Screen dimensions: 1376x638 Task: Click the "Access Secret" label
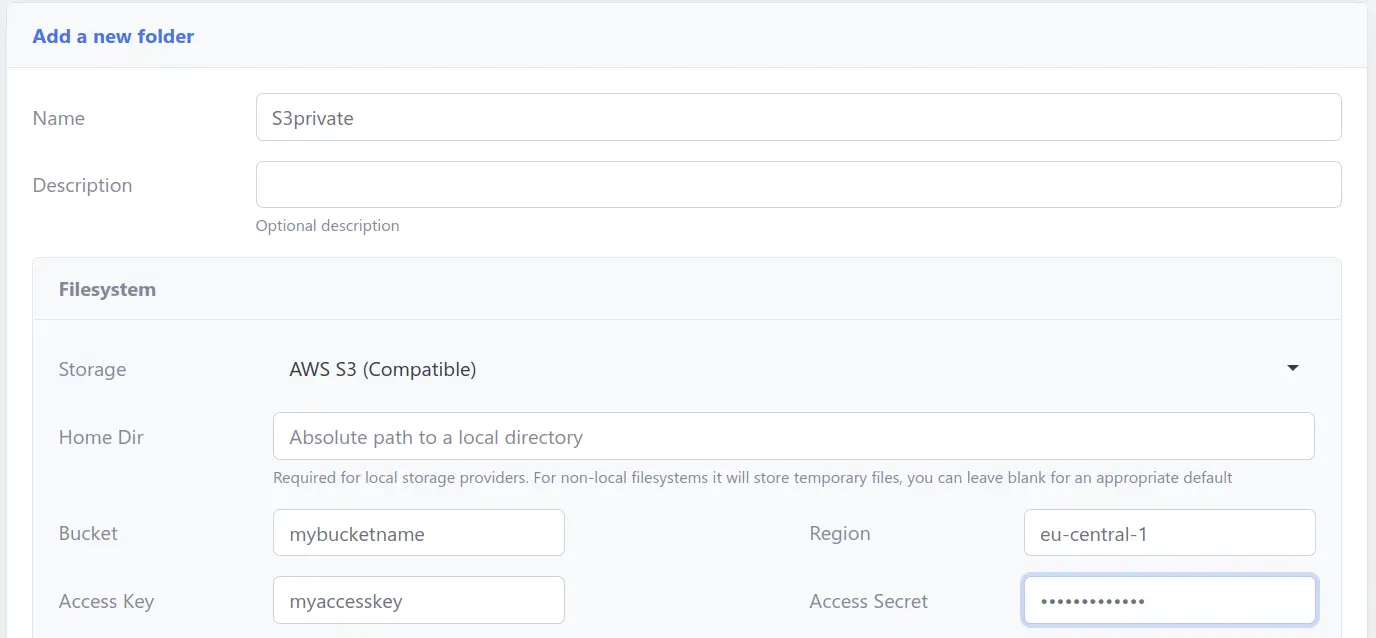(x=869, y=601)
